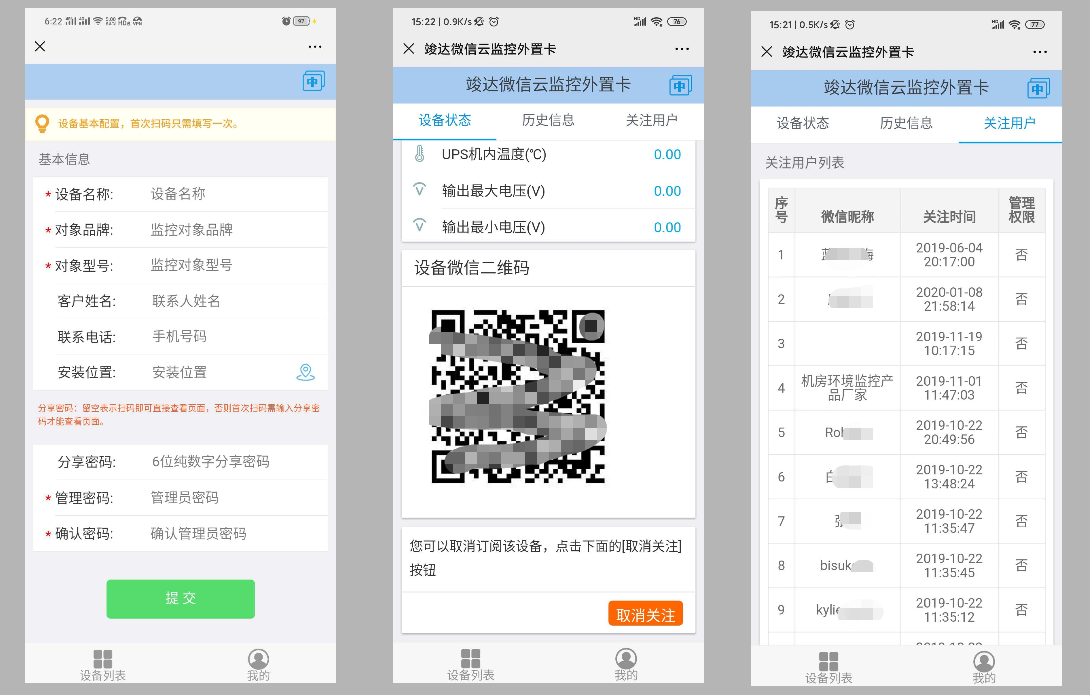Tap the voltage icon beside 输出最大电压

pyautogui.click(x=420, y=189)
